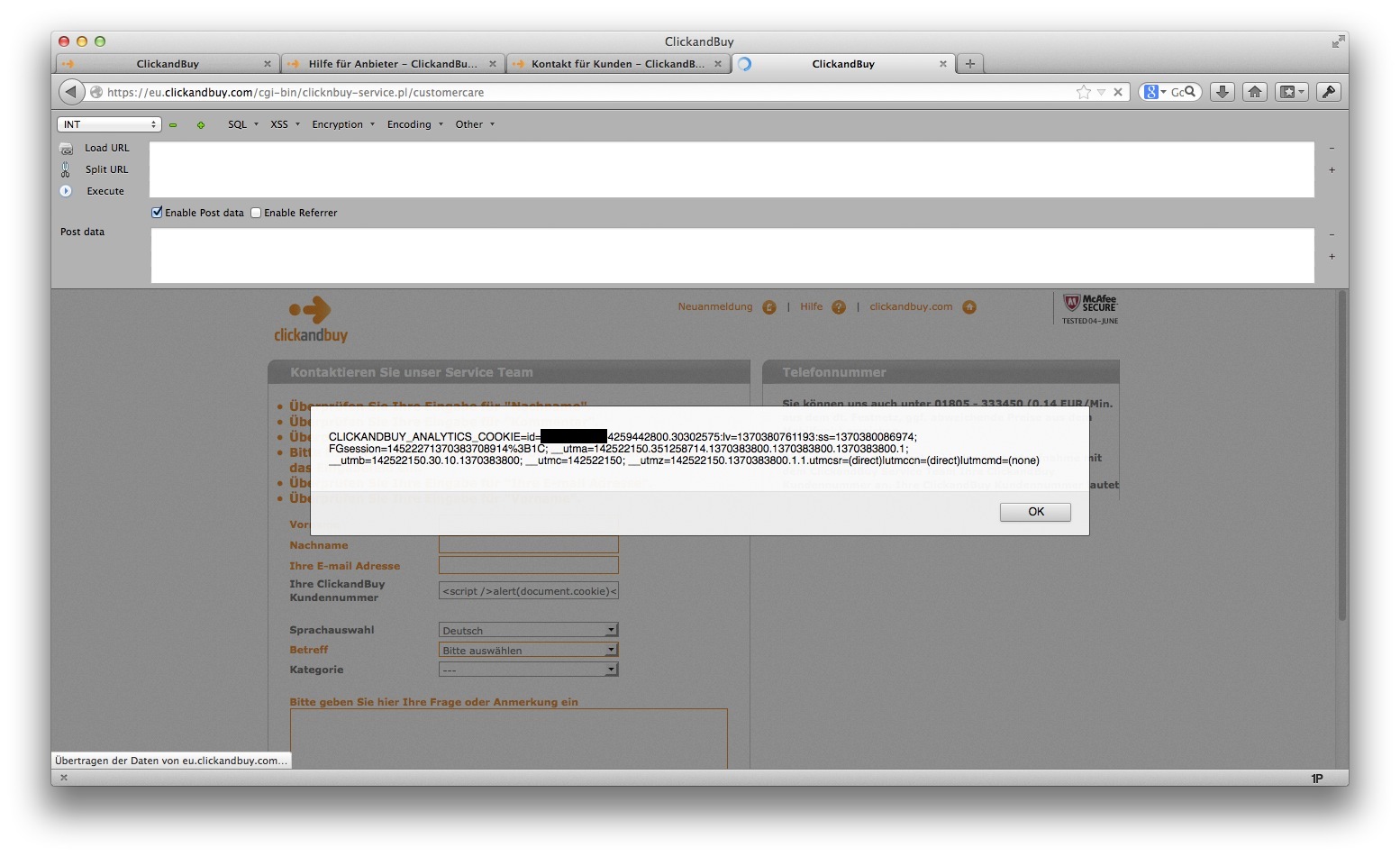
Task: Open a new tab with the plus button
Action: pyautogui.click(x=970, y=64)
